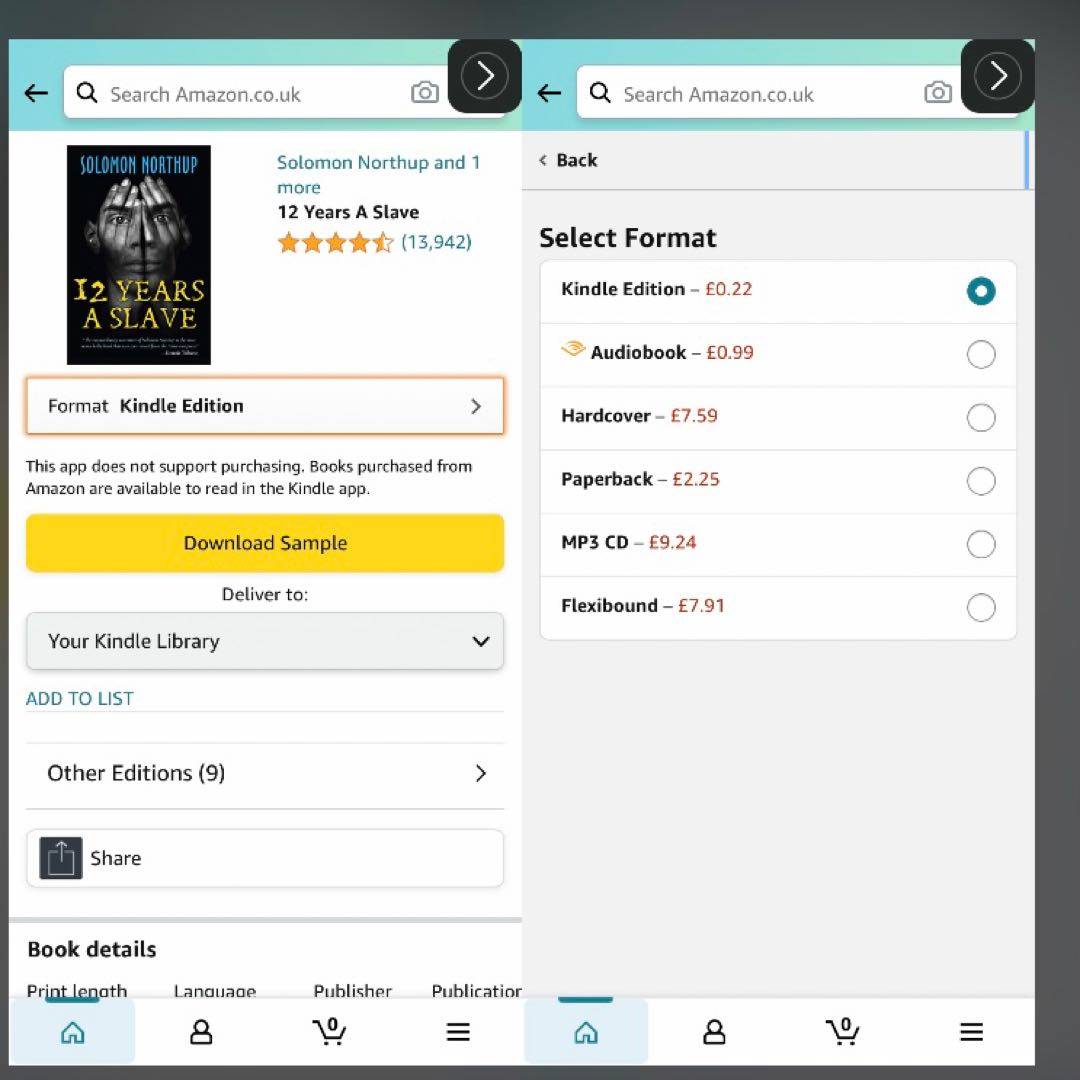This screenshot has width=1080, height=1080.
Task: Select the Audiobook £0.99 radio option
Action: 981,355
